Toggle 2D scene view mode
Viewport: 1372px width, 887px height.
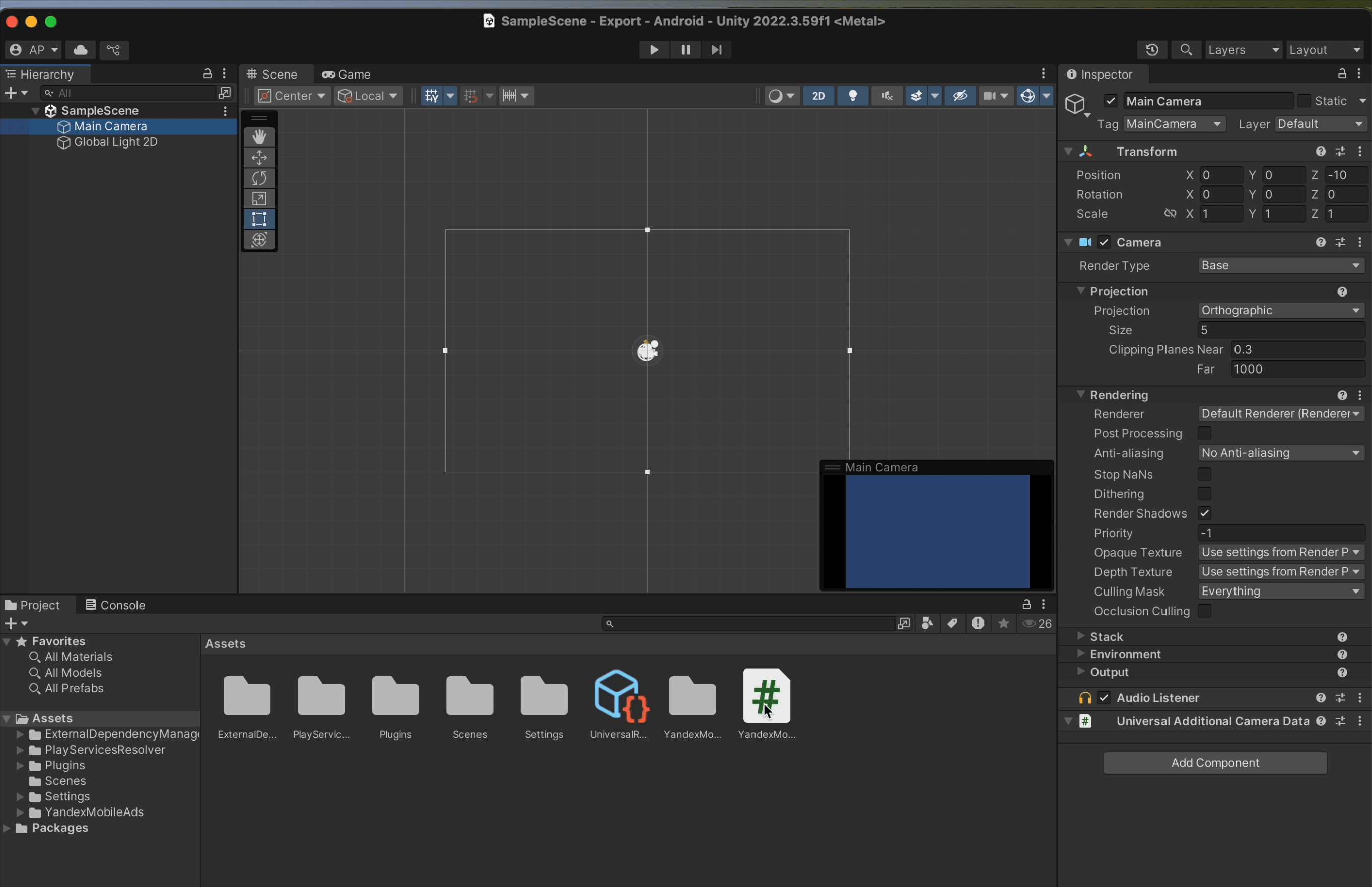pos(818,96)
